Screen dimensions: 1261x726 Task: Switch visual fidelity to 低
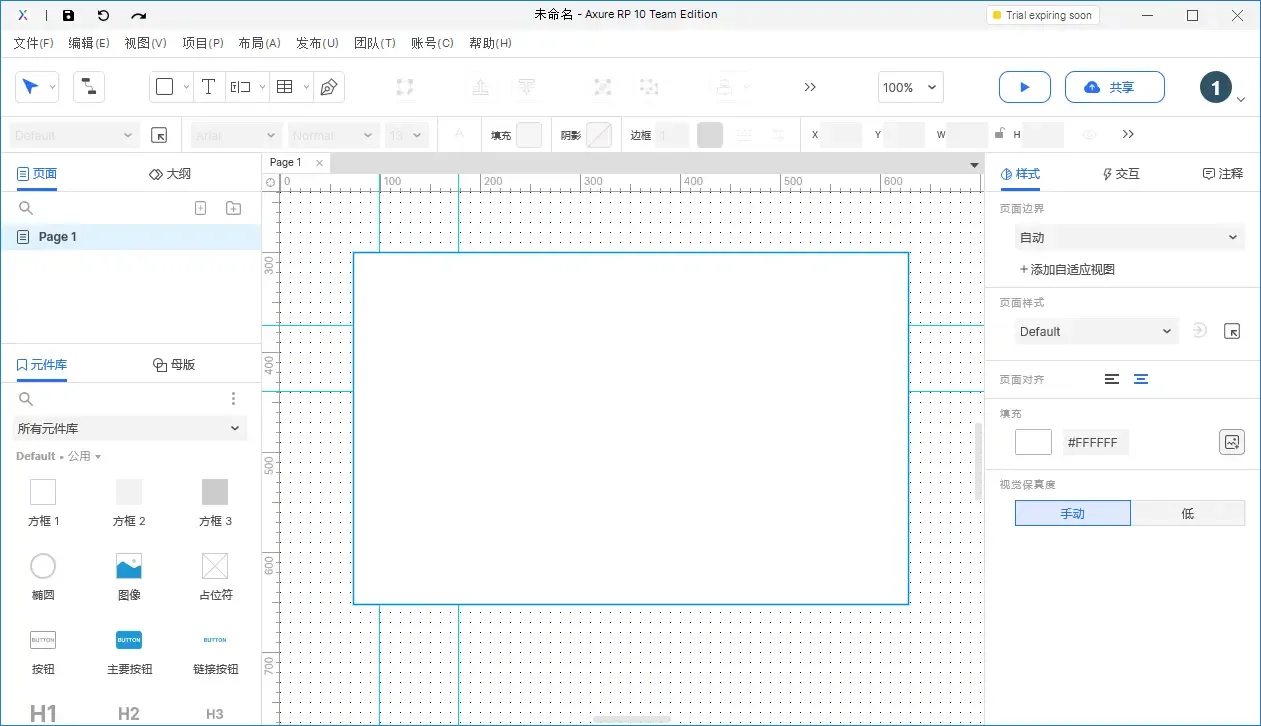click(1188, 512)
